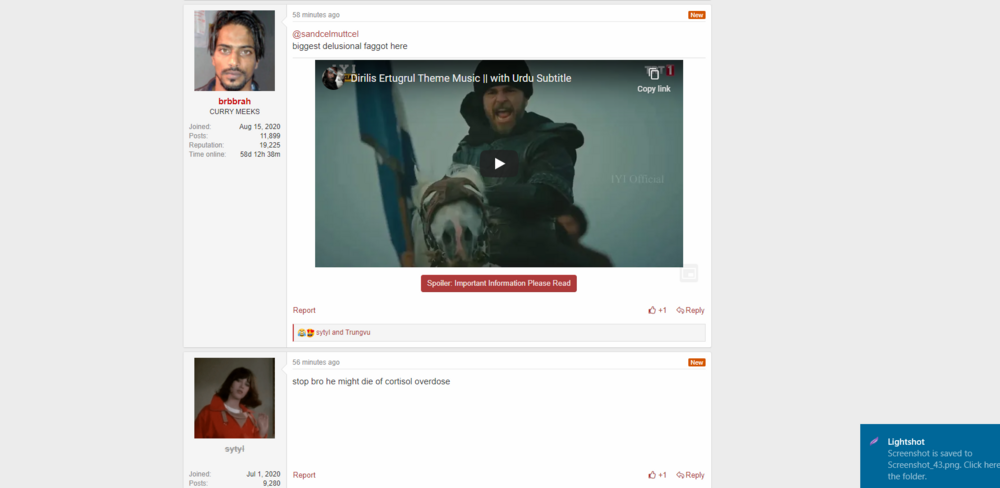Open the @sandcelmuttcel mention
This screenshot has height=488, width=1000.
pyautogui.click(x=325, y=34)
